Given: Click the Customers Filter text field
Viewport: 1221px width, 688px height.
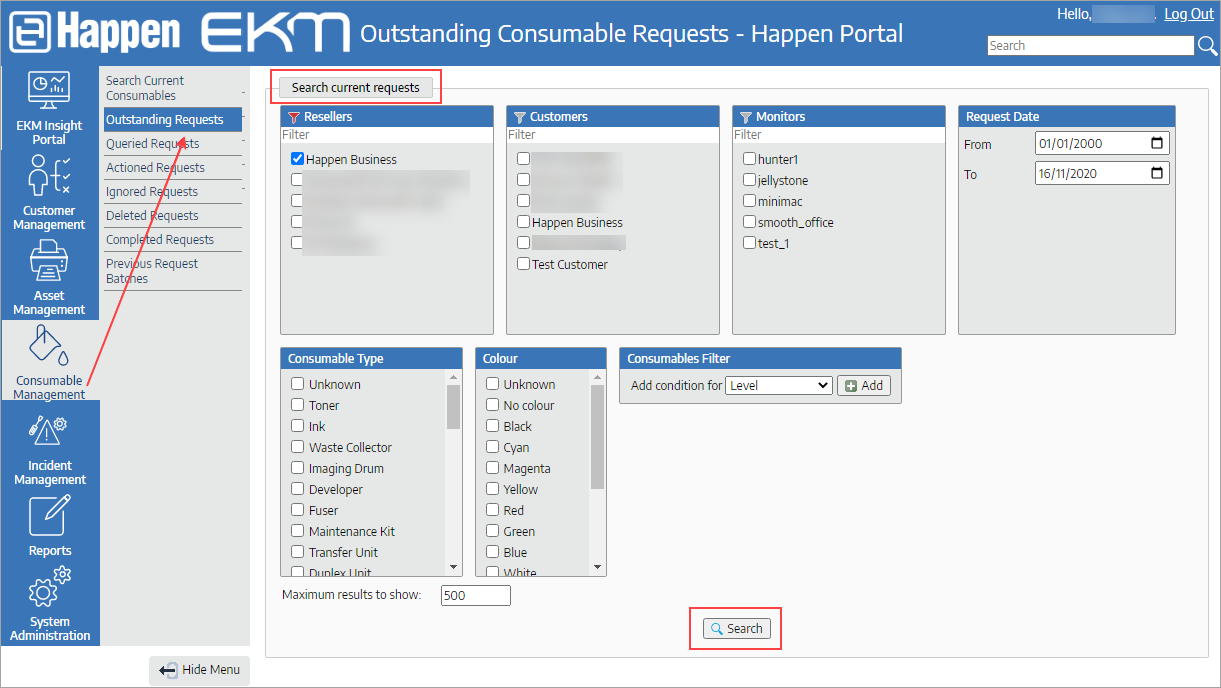Looking at the screenshot, I should pos(613,134).
